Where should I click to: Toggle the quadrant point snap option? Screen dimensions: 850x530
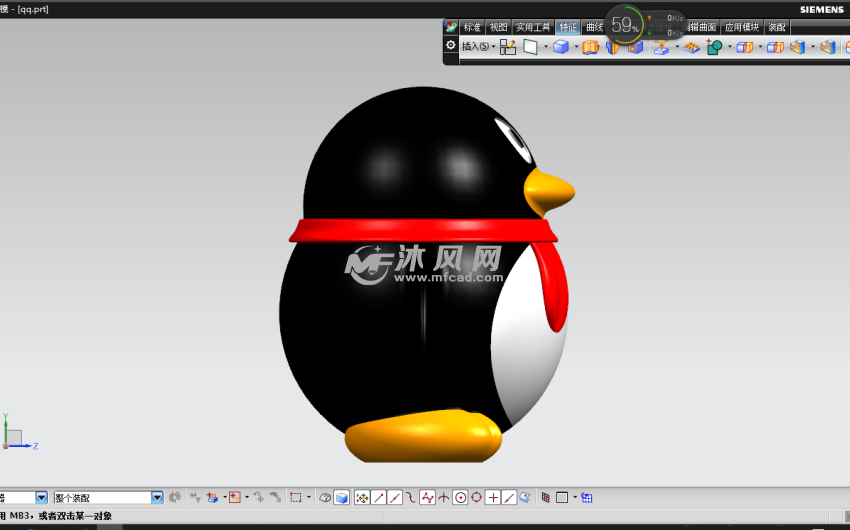pyautogui.click(x=476, y=497)
